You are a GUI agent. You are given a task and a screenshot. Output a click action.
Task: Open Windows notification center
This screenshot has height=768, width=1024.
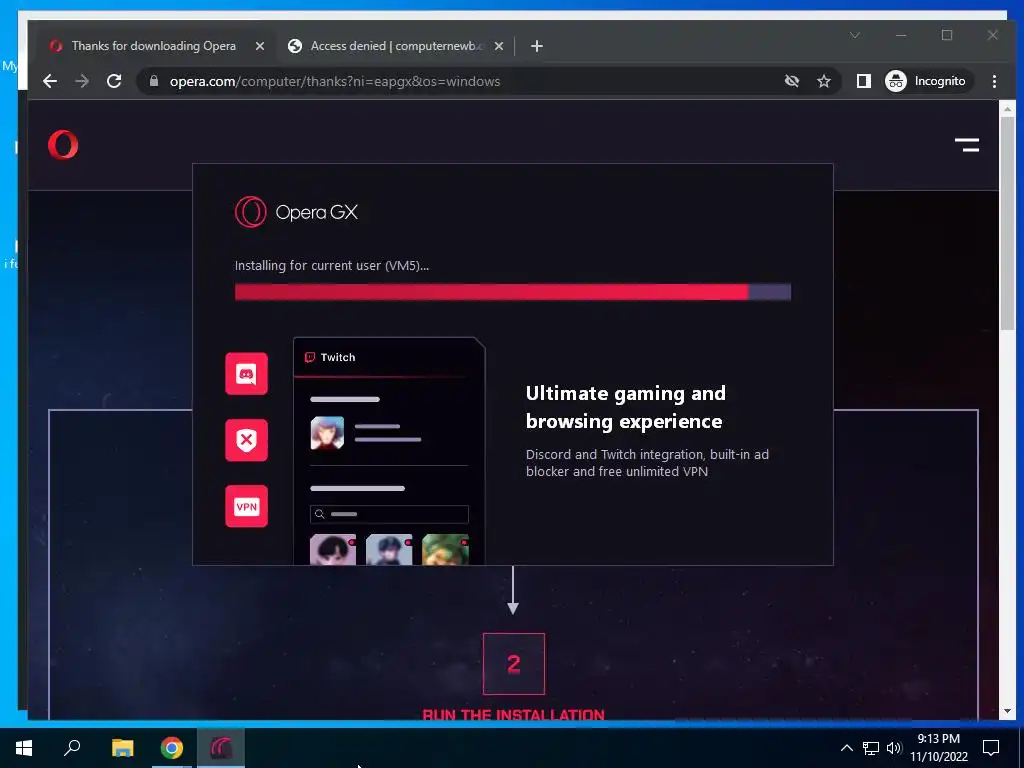click(991, 748)
